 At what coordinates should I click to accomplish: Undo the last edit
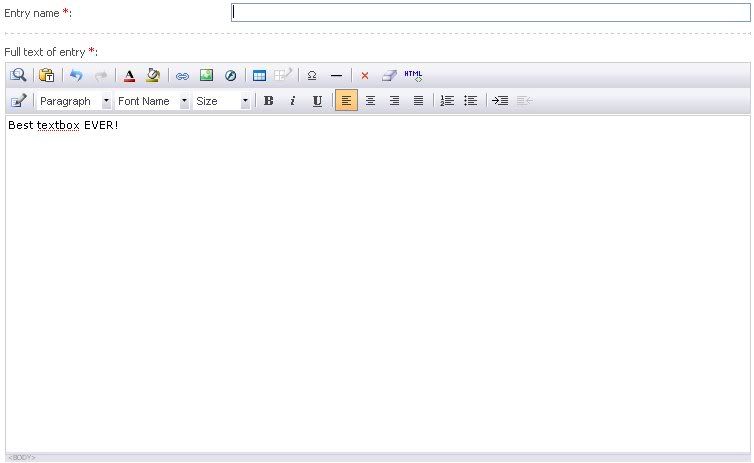(x=76, y=75)
